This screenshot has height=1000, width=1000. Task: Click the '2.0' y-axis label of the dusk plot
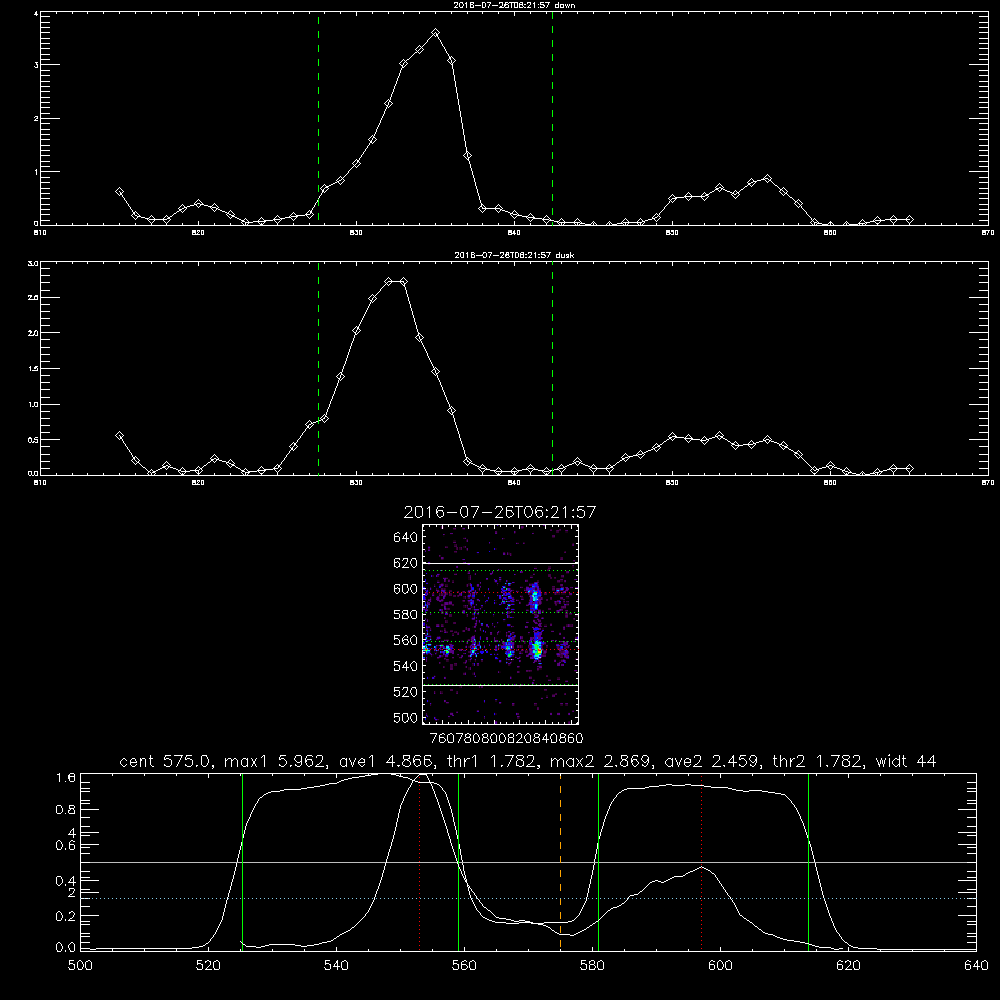pos(33,333)
